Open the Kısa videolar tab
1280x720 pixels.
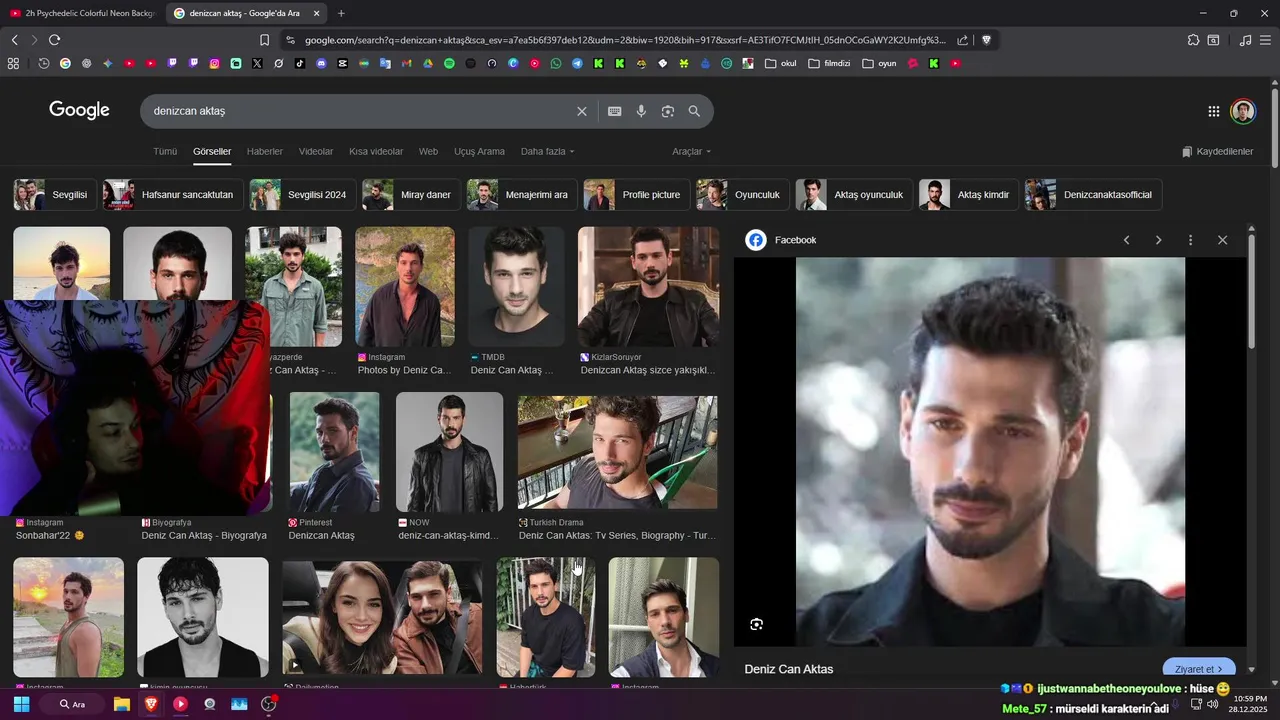376,152
